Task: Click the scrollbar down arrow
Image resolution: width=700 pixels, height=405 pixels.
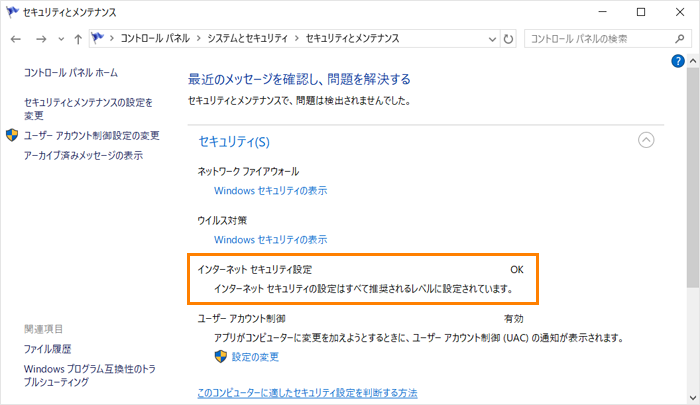Action: [x=693, y=397]
